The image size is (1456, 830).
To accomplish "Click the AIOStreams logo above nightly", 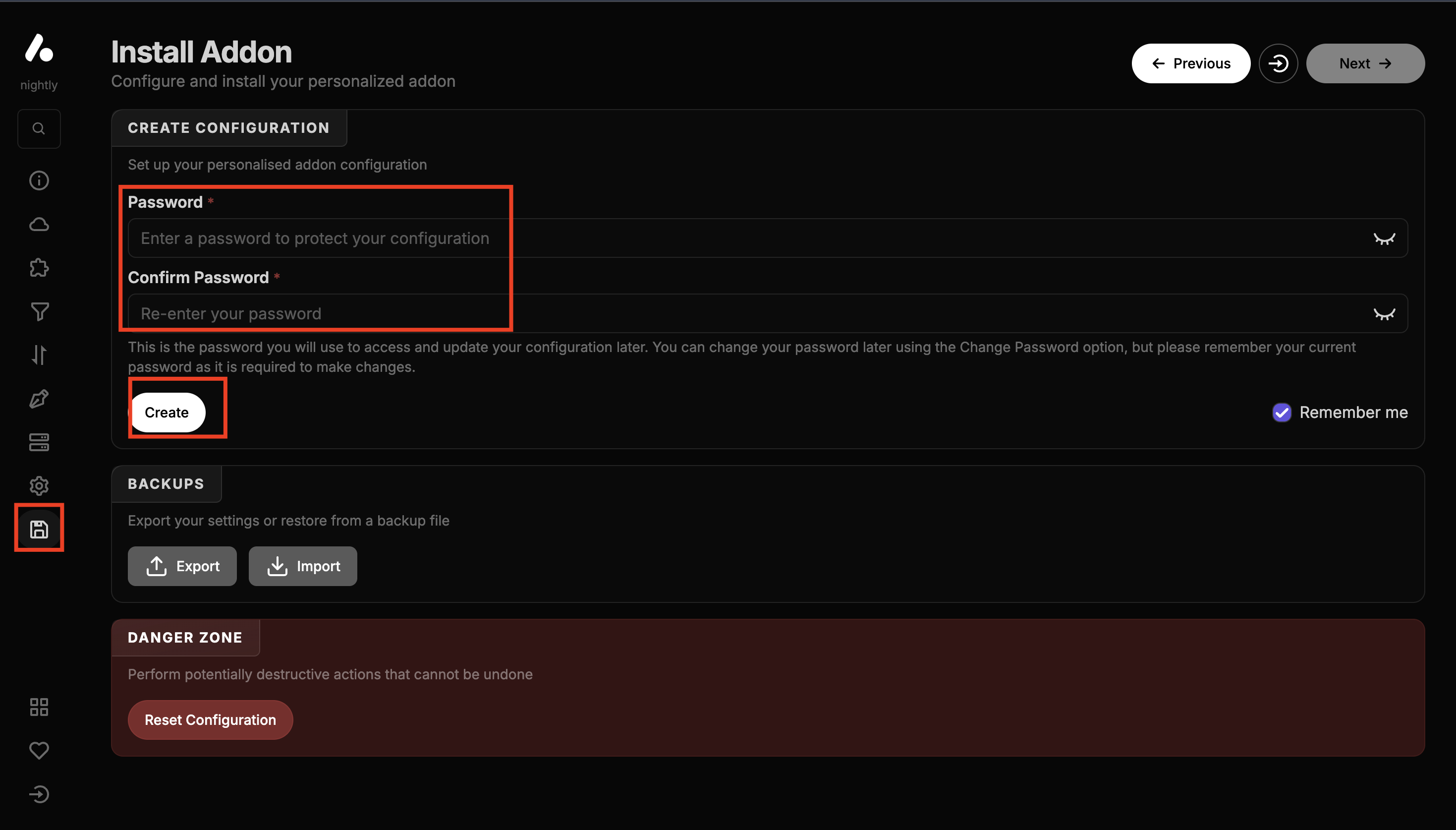I will coord(39,48).
